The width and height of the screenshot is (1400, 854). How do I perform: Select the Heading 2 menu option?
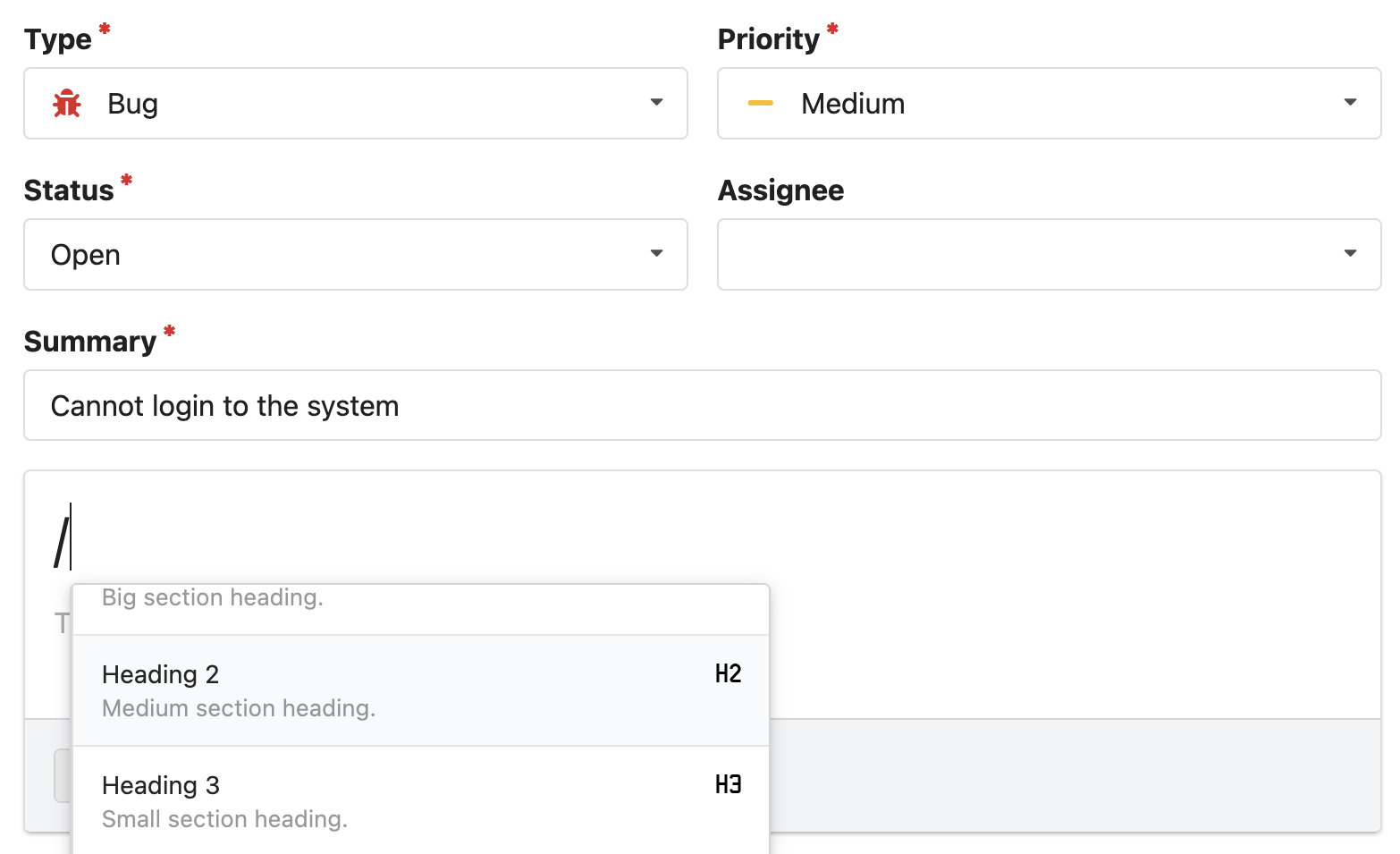click(161, 674)
